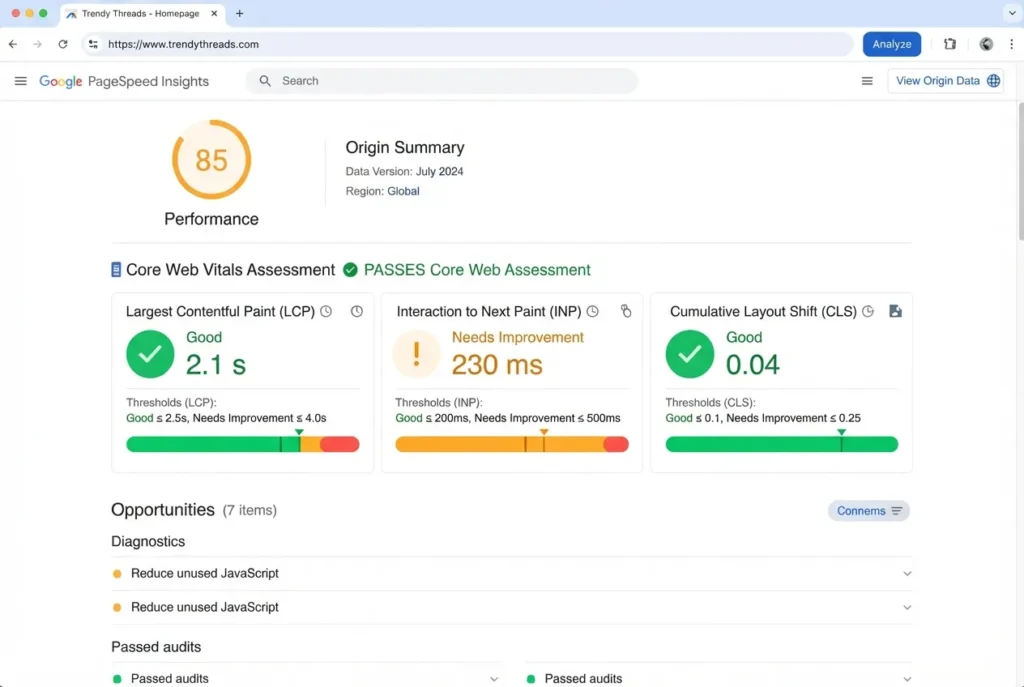This screenshot has width=1024, height=687.
Task: Click the green check icon by PASSES
Action: pos(350,270)
